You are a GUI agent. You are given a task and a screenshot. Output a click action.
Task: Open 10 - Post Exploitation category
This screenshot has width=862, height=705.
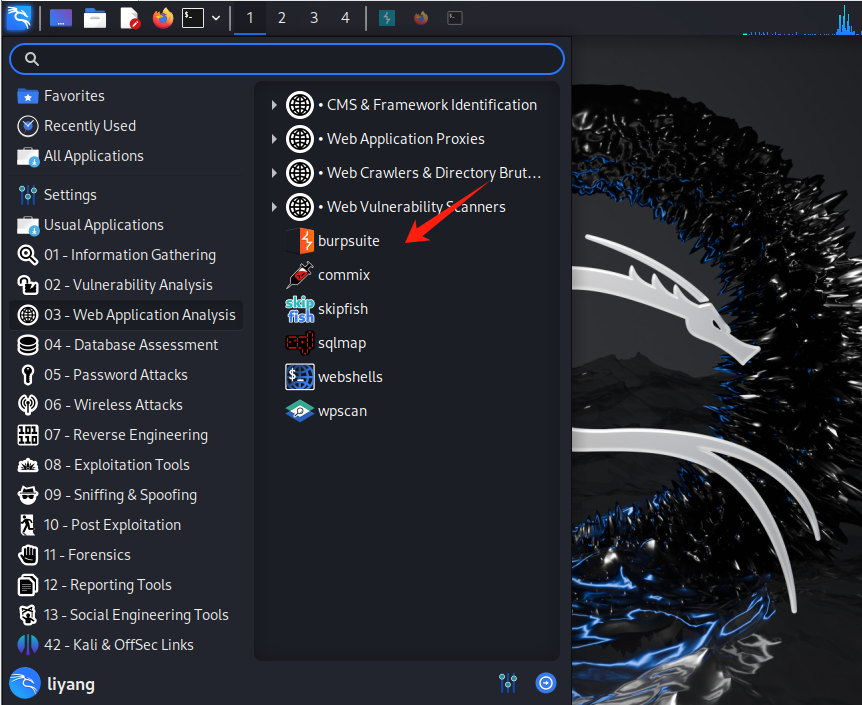[126, 525]
